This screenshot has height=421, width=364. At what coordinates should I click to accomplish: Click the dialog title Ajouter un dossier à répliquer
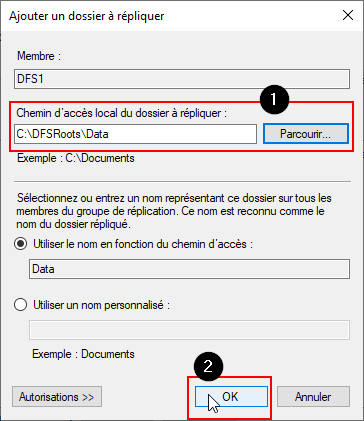(x=87, y=16)
